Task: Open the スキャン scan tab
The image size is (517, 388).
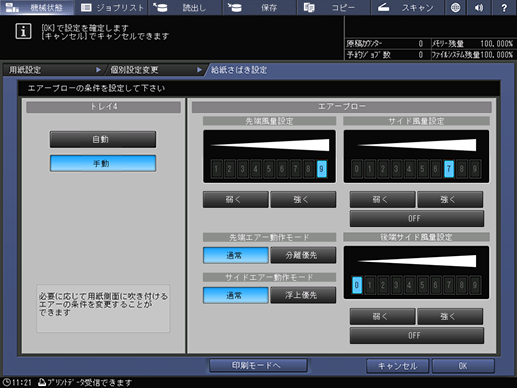Action: tap(408, 7)
